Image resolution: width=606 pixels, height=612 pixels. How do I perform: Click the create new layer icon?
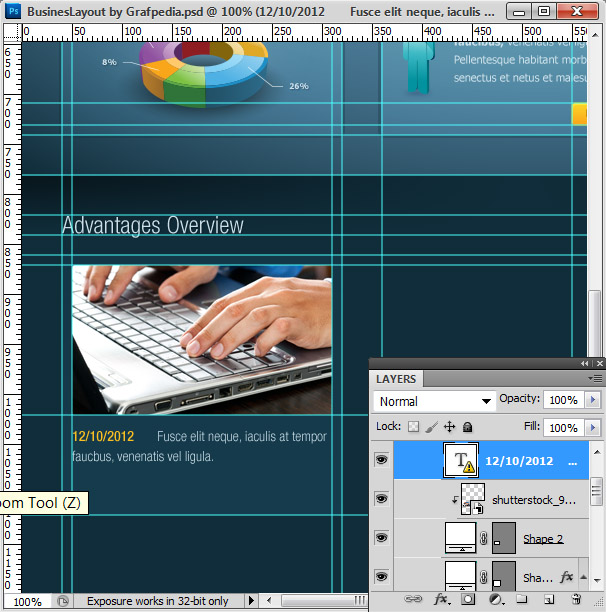[549, 599]
